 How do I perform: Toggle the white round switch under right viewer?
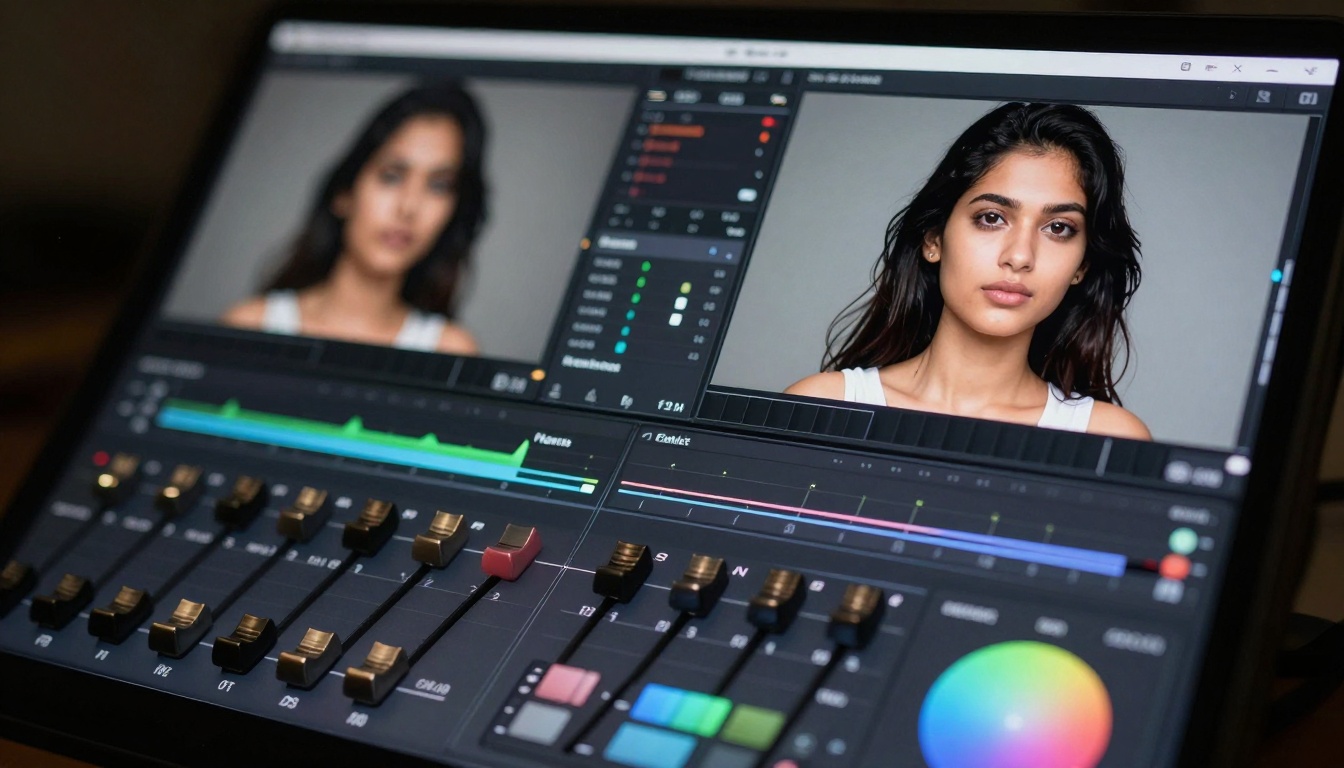coord(1237,465)
